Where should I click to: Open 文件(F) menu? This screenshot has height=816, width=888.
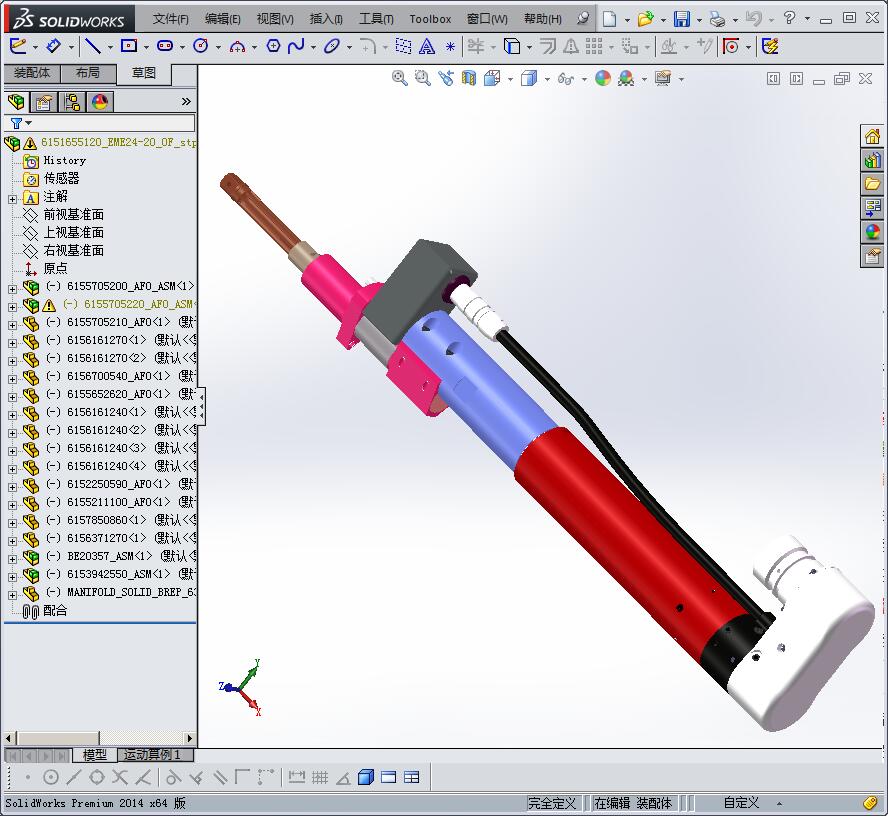pos(170,19)
